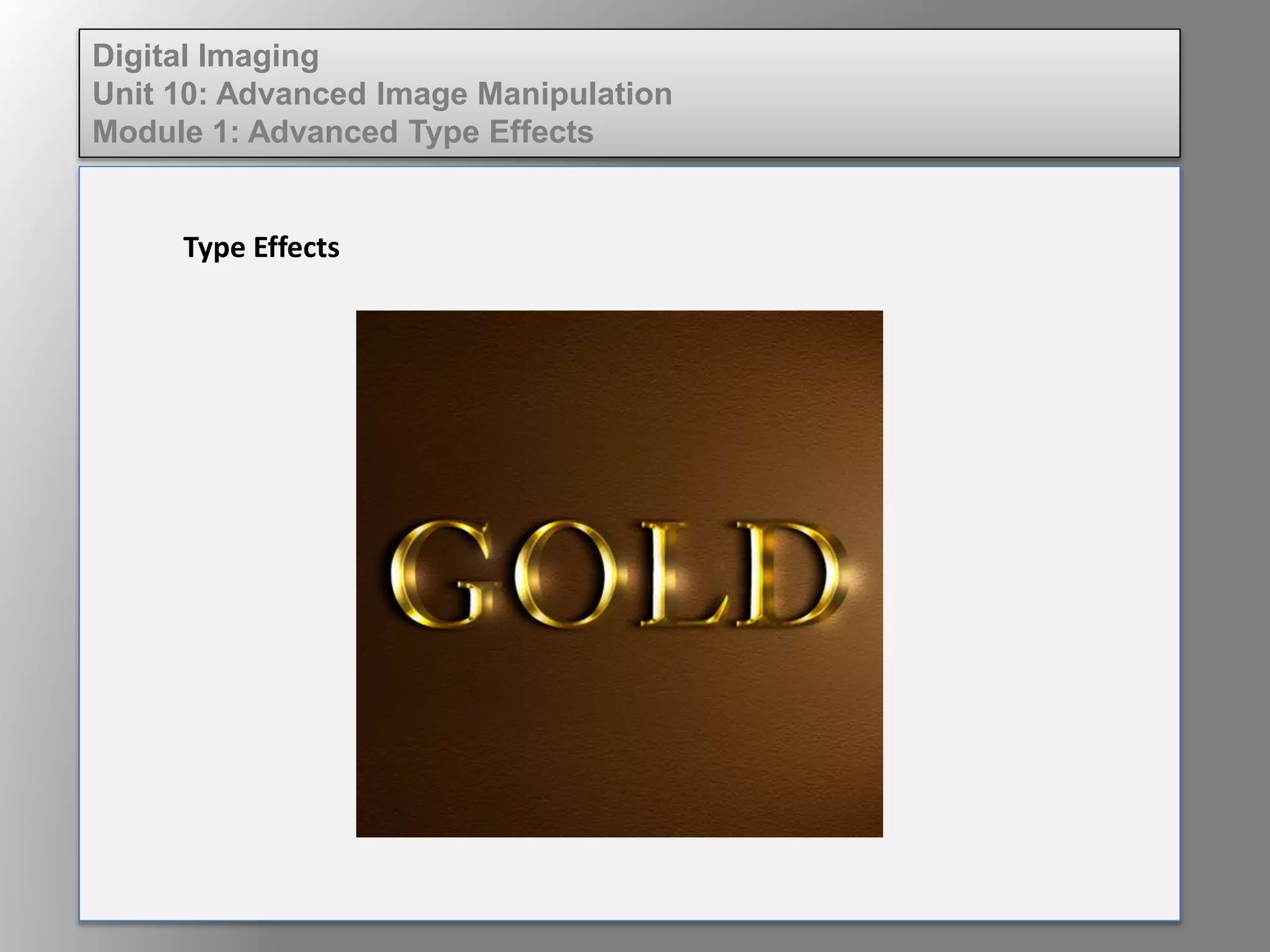Click the GOLD text effect image
This screenshot has width=1270, height=952.
619,574
